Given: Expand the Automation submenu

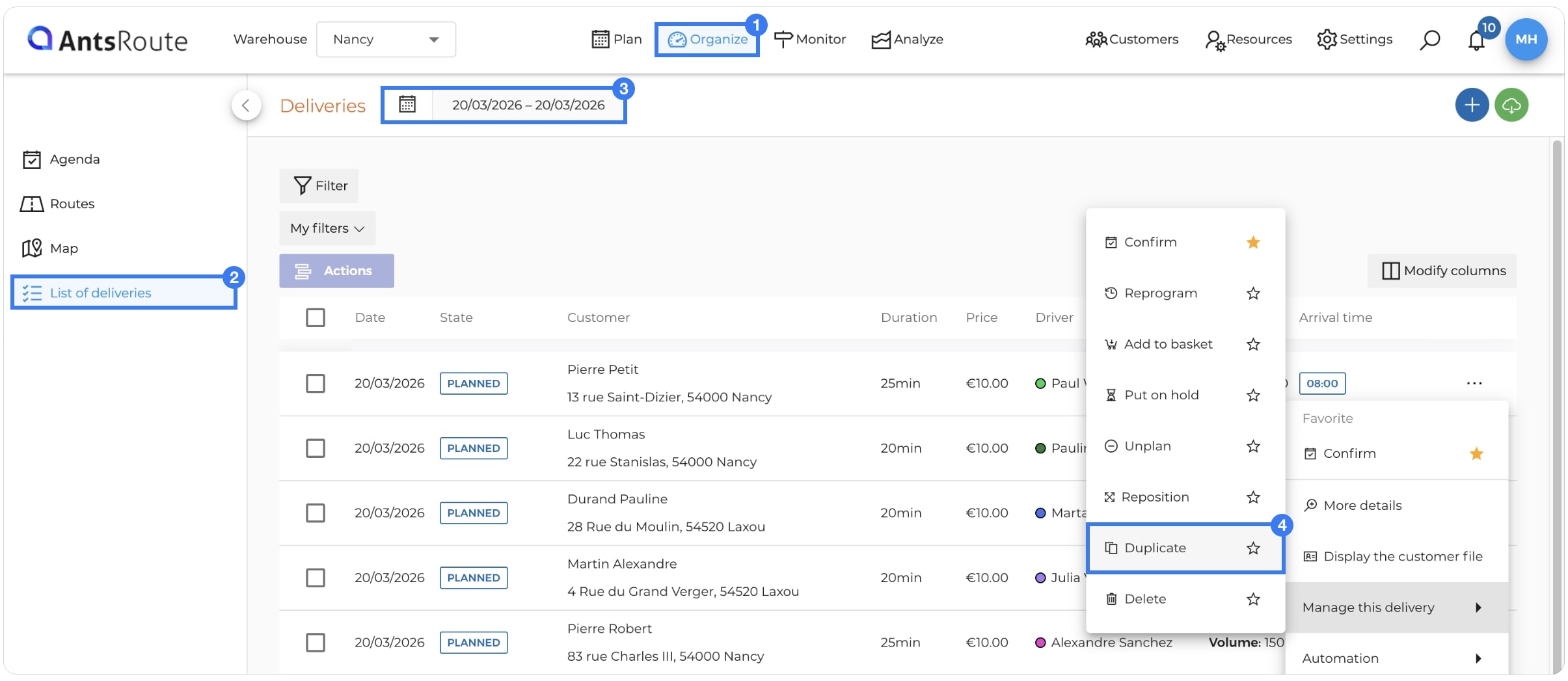Looking at the screenshot, I should click(1396, 658).
